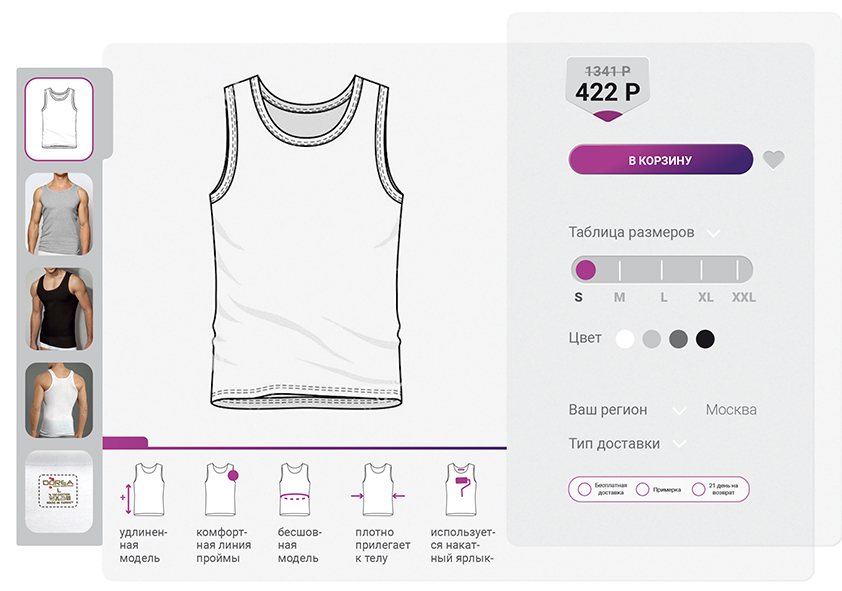Select the Бесплатная доставка radio option

583,489
